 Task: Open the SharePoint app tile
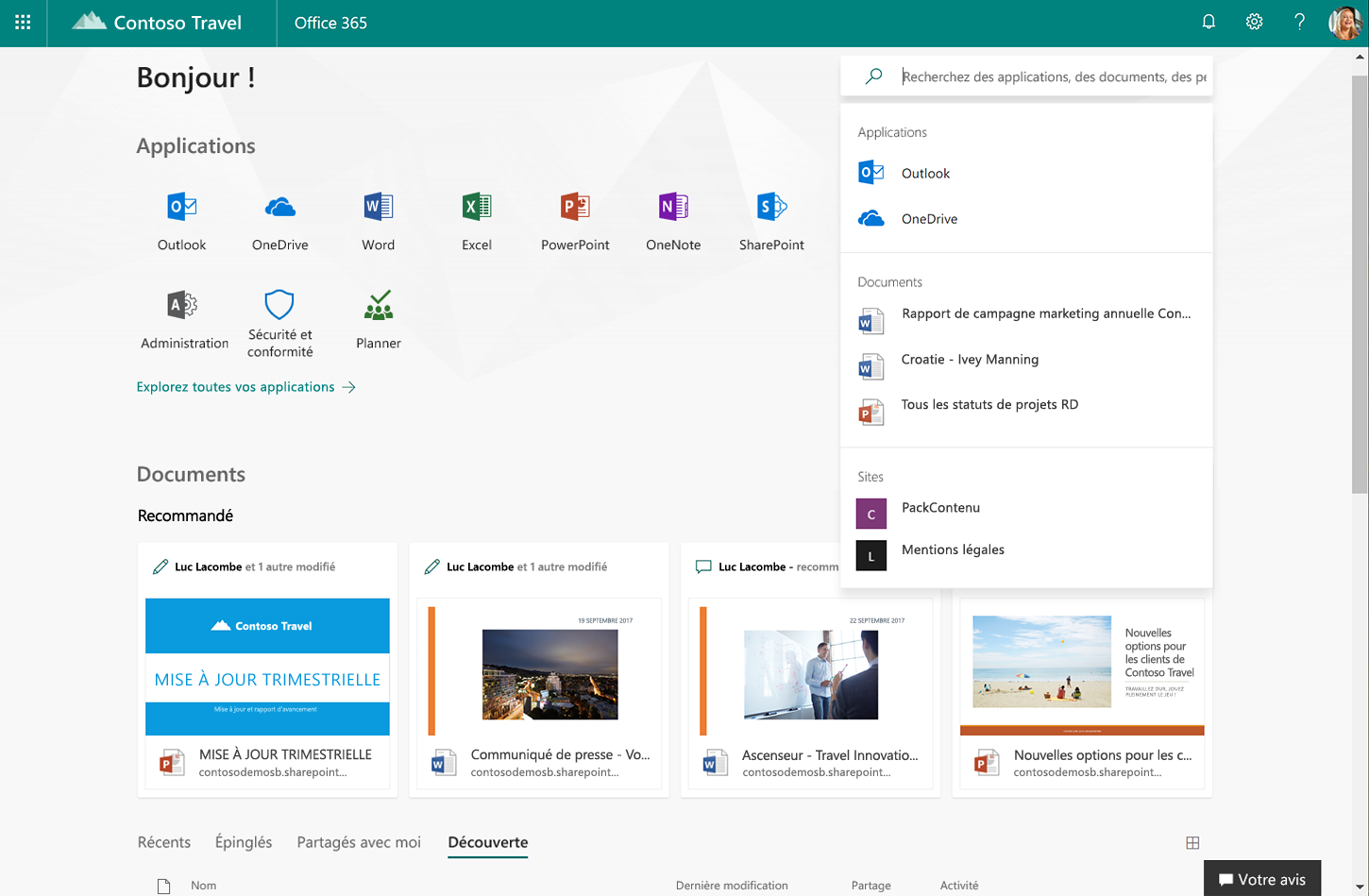[x=771, y=221]
